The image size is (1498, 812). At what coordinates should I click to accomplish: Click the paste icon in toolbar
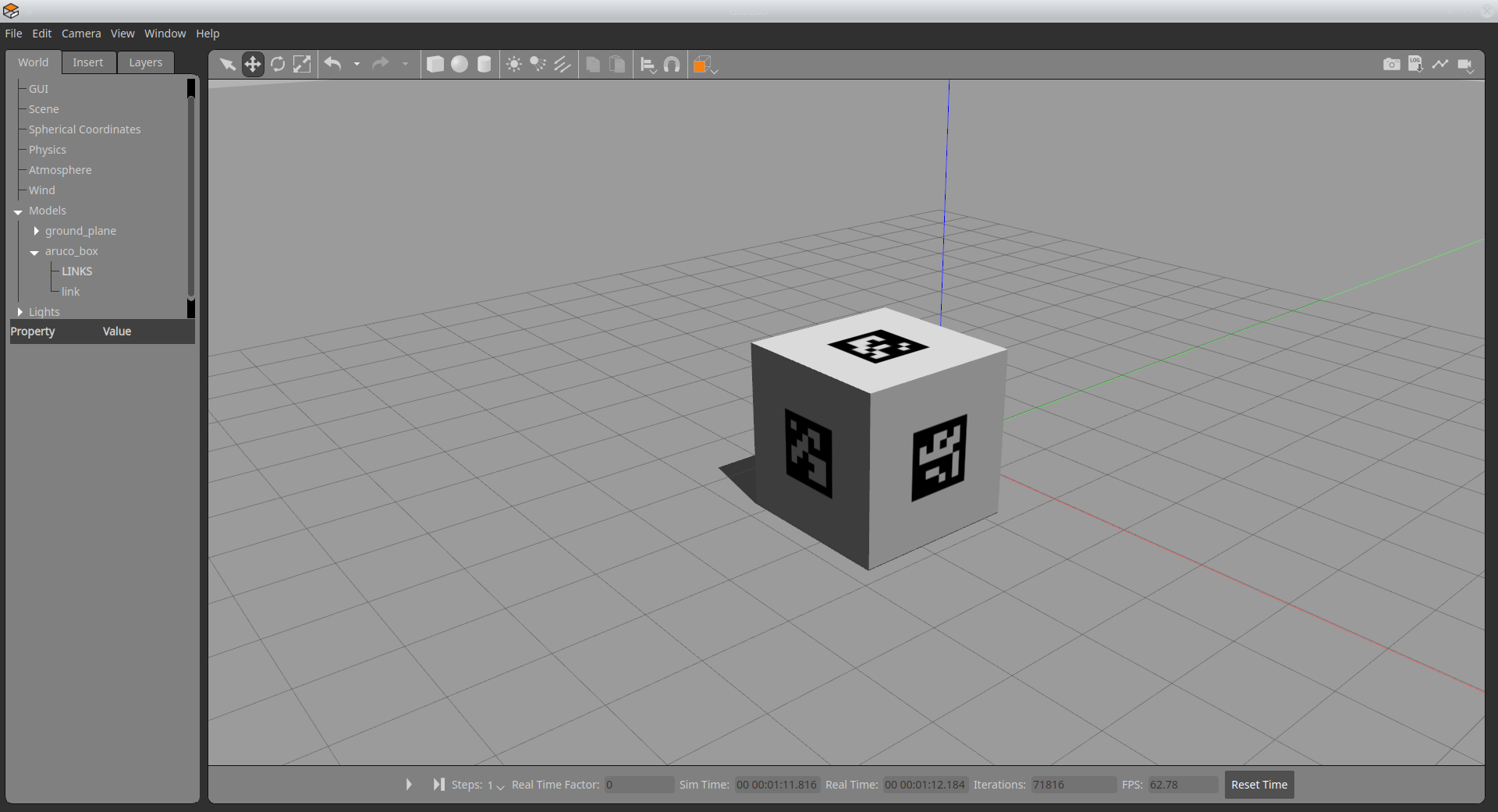pyautogui.click(x=617, y=64)
